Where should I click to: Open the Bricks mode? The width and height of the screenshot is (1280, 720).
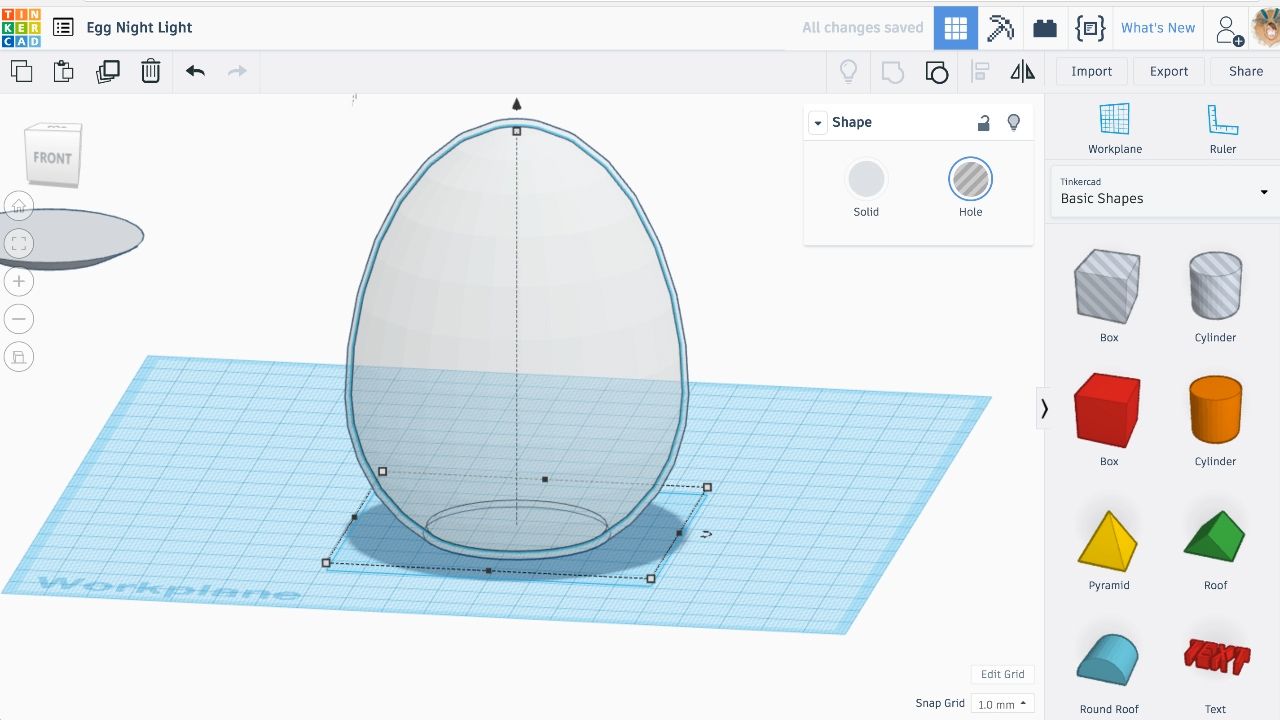[x=1045, y=28]
